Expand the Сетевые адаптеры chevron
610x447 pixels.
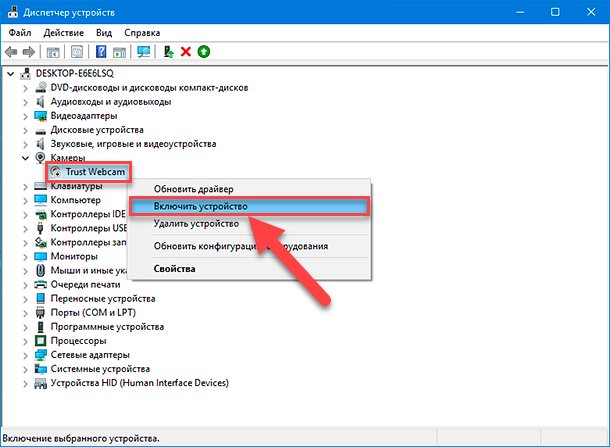coord(25,355)
